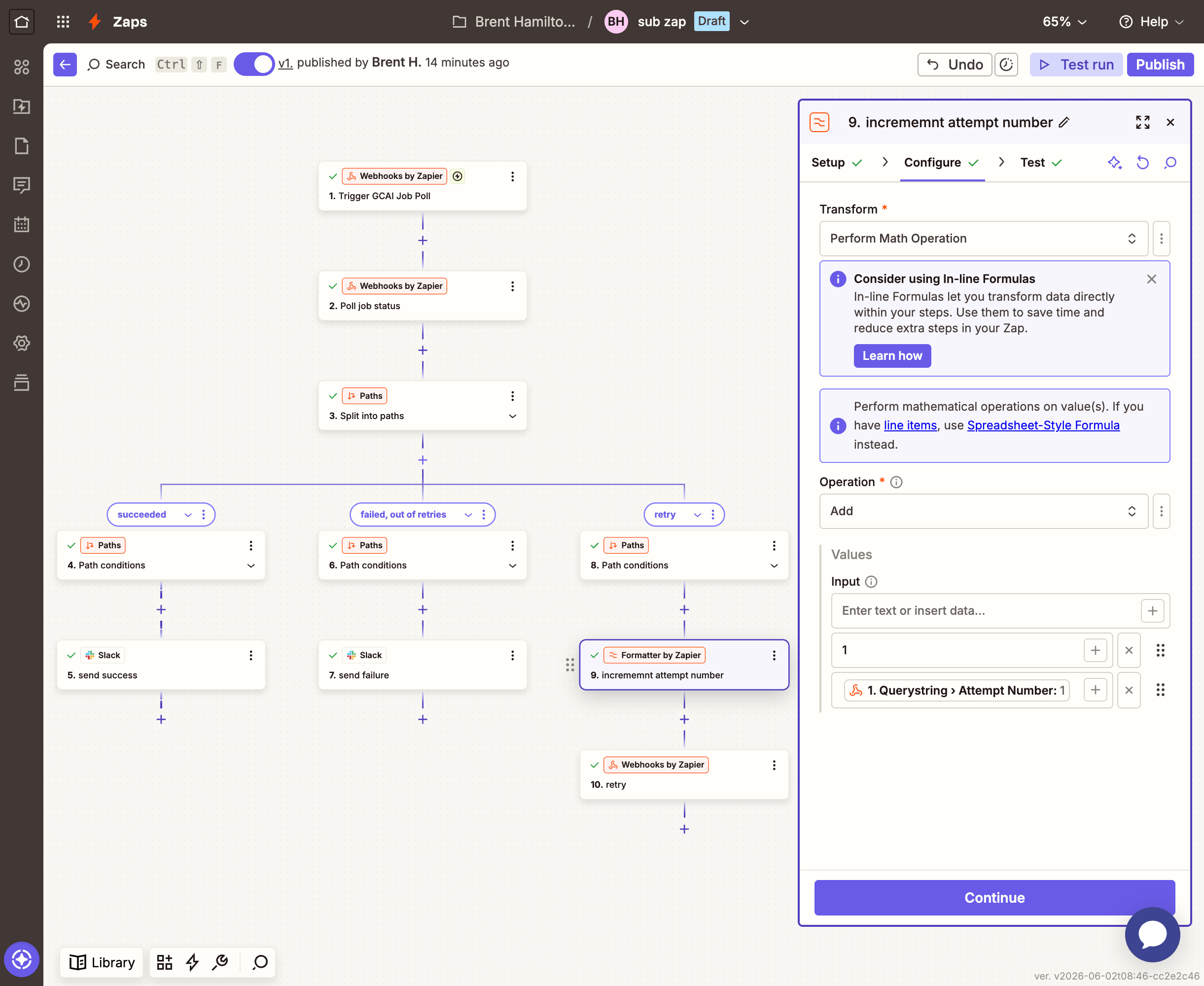Open the sidebar comments icon
The image size is (1204, 986).
tap(22, 185)
